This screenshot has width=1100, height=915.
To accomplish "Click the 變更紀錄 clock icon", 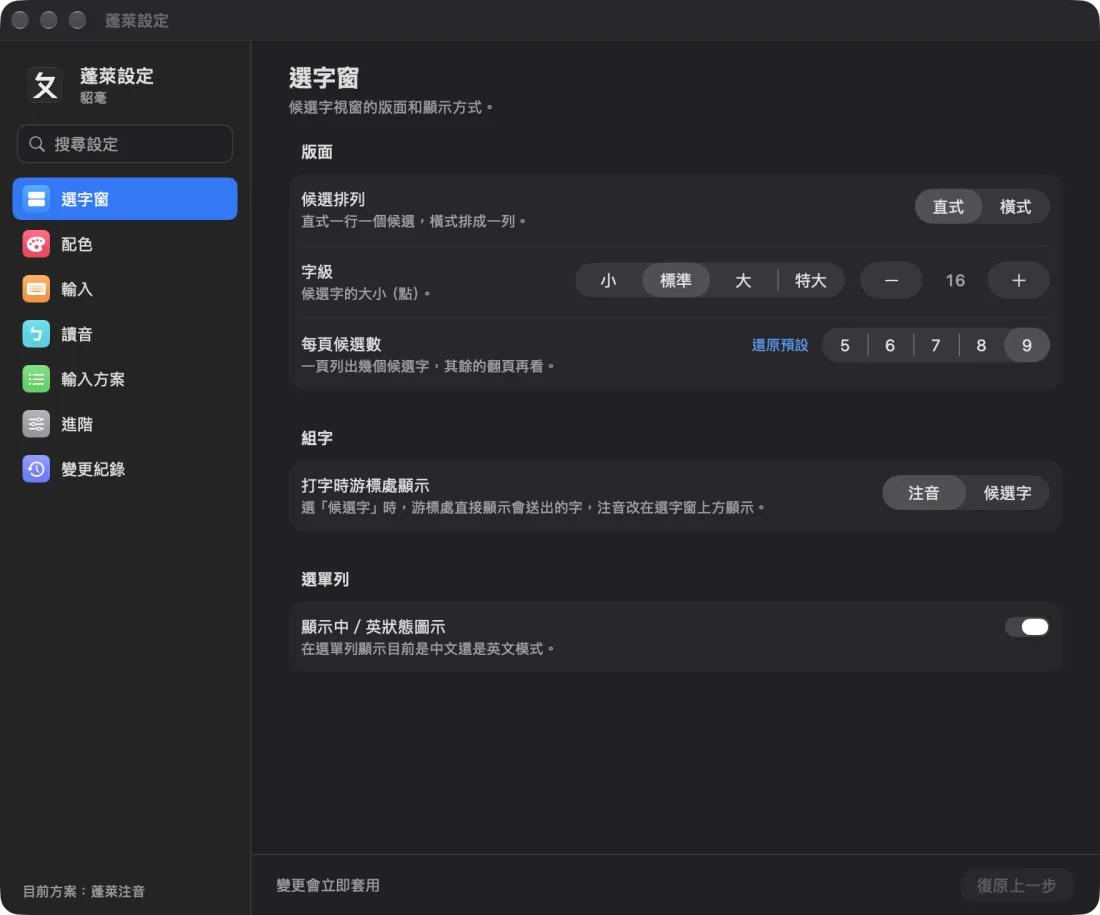I will 36,469.
